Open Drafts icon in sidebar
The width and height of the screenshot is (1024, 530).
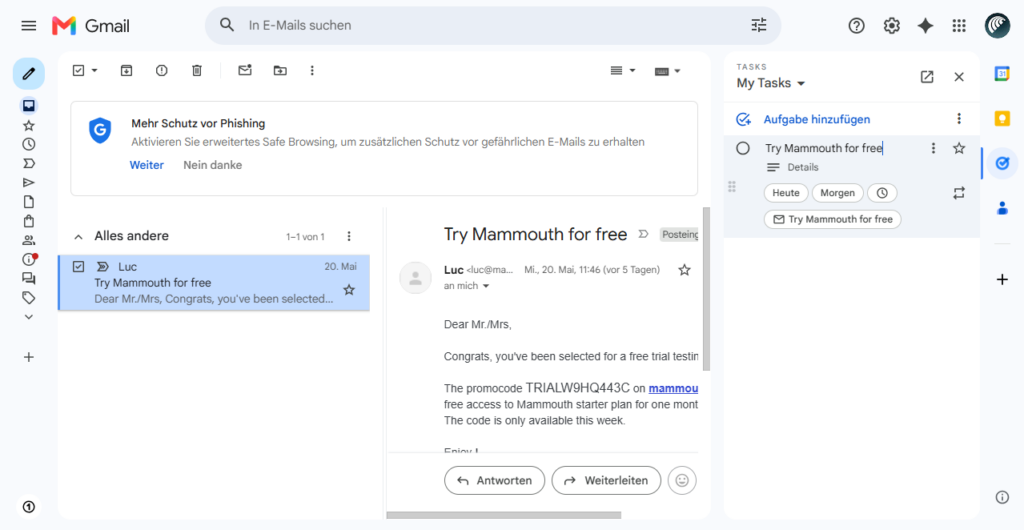coord(29,202)
